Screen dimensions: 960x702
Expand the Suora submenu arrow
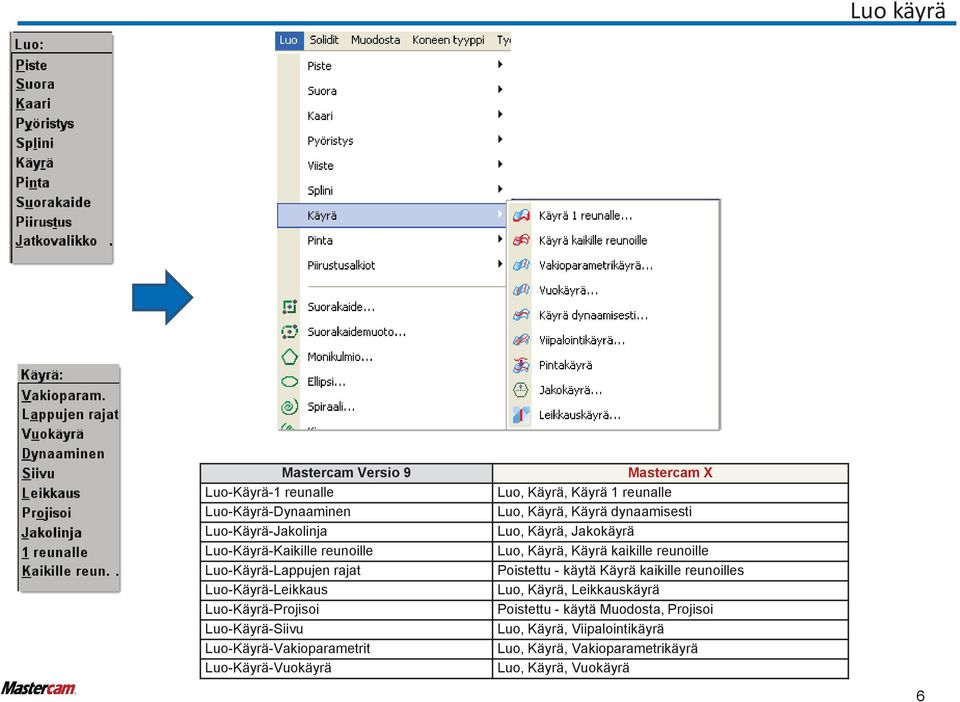coord(500,90)
